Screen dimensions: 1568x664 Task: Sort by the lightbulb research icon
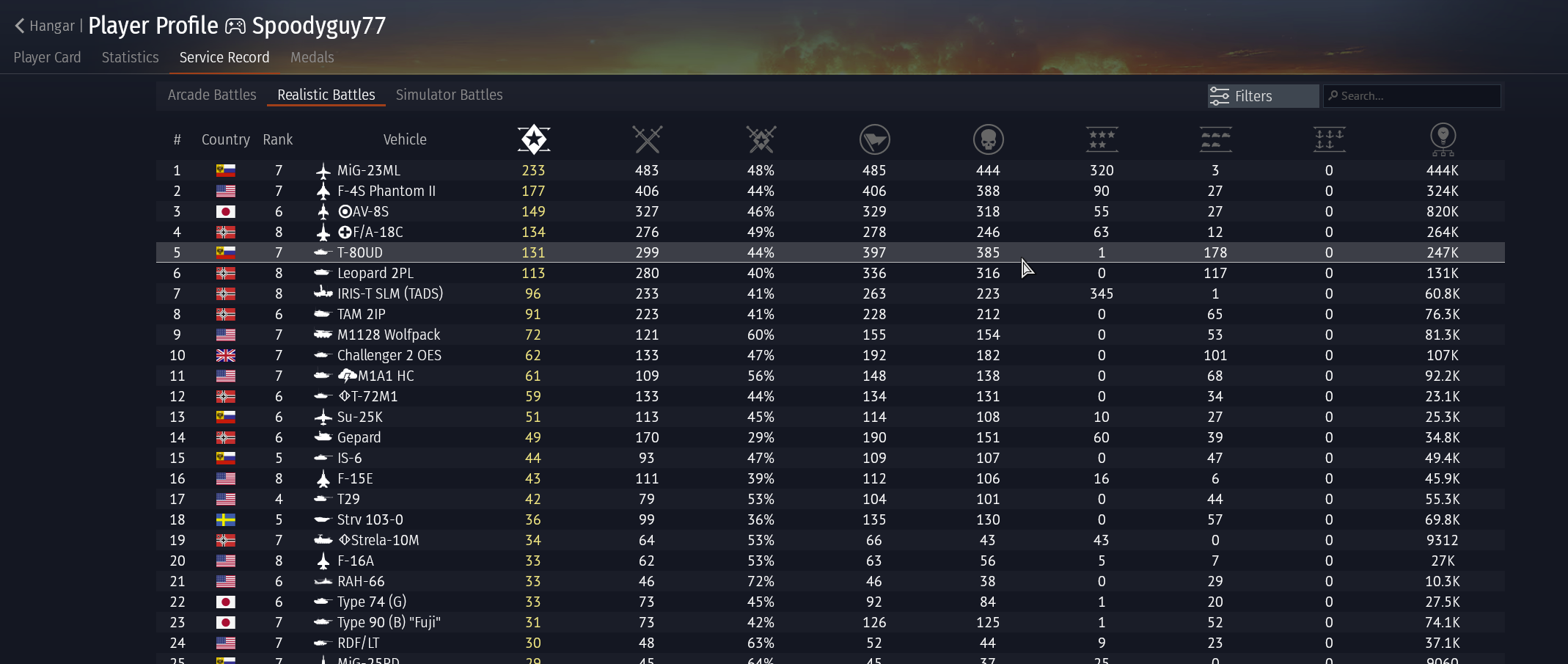[x=1443, y=139]
